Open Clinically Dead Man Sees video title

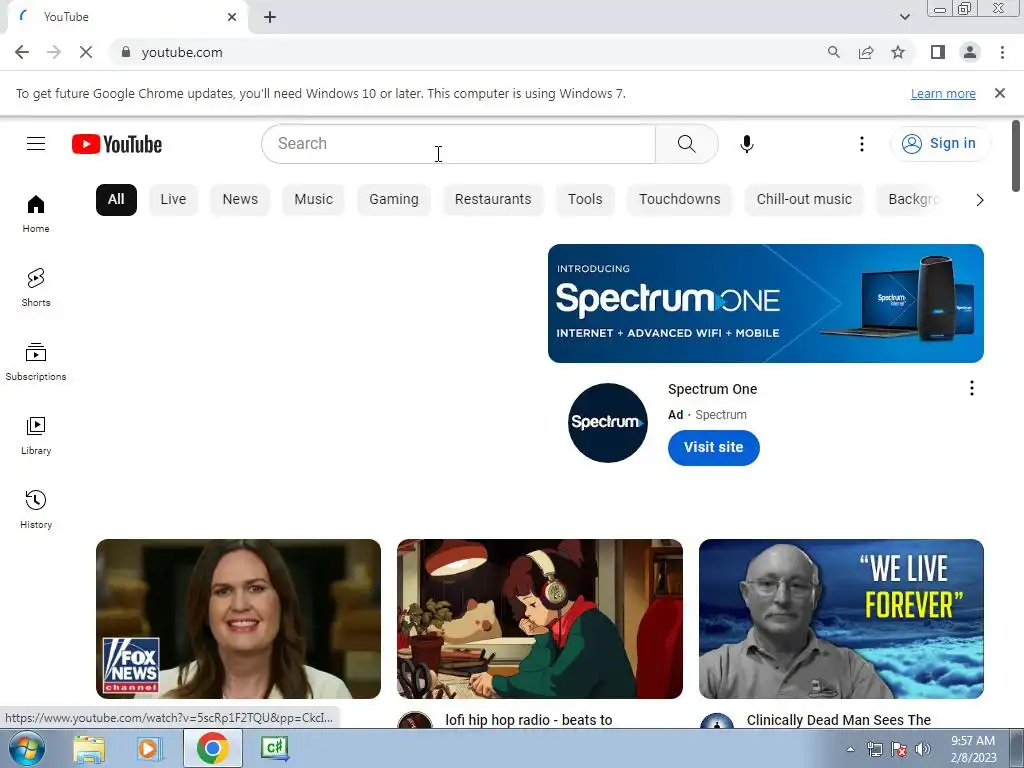pos(839,720)
